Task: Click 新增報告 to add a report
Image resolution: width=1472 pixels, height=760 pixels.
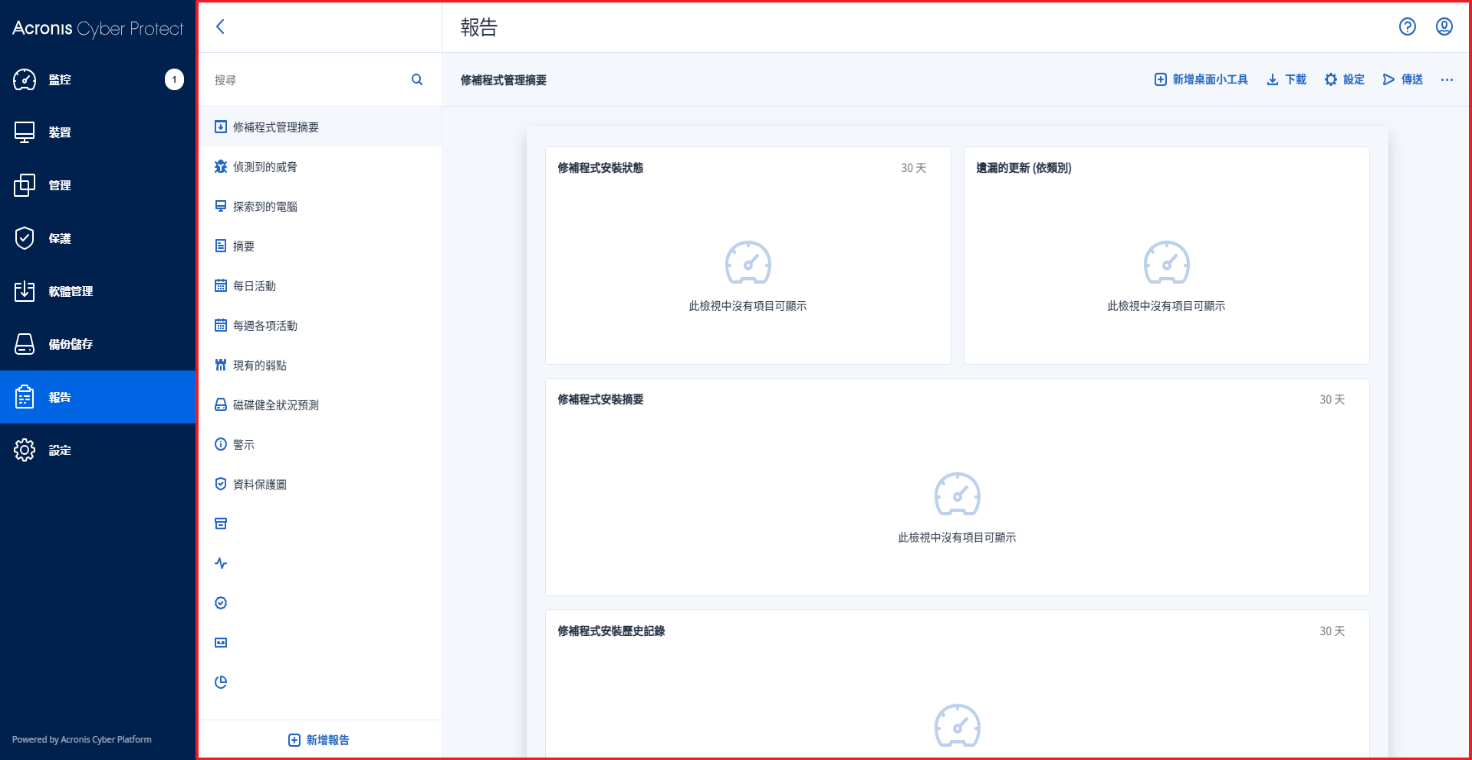Action: 319,740
